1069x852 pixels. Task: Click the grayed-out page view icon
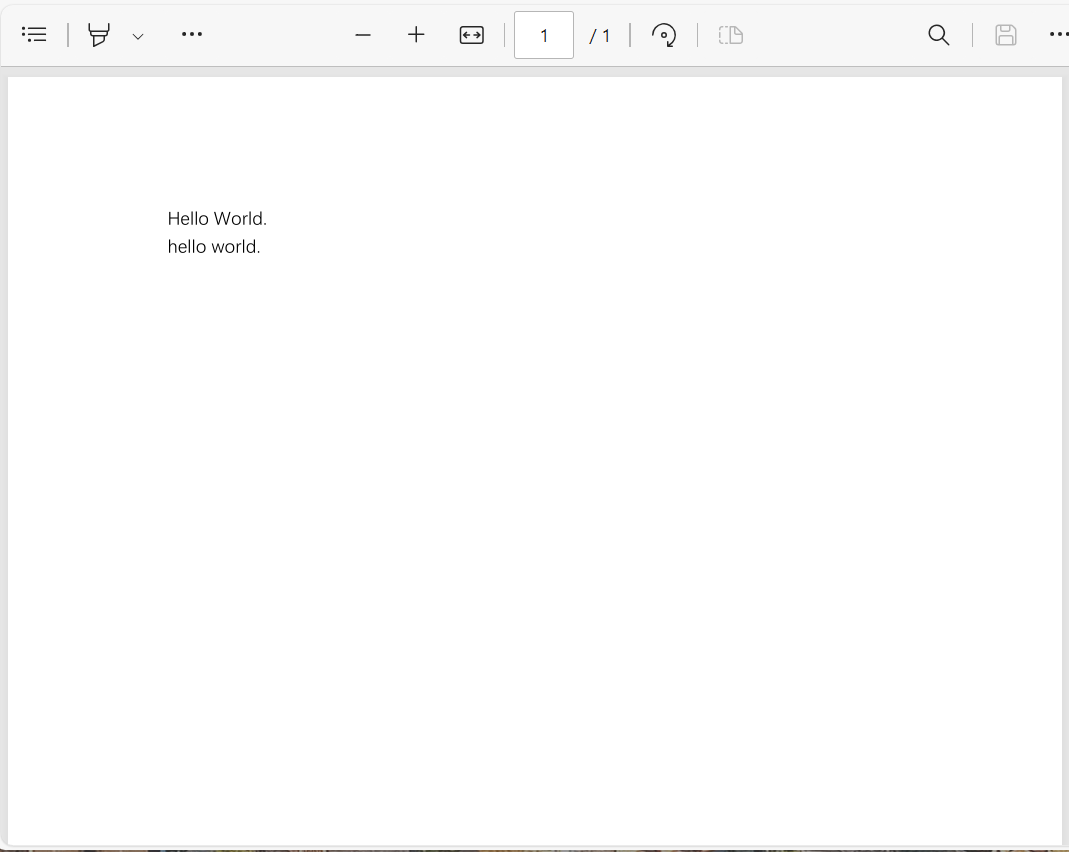(x=731, y=35)
